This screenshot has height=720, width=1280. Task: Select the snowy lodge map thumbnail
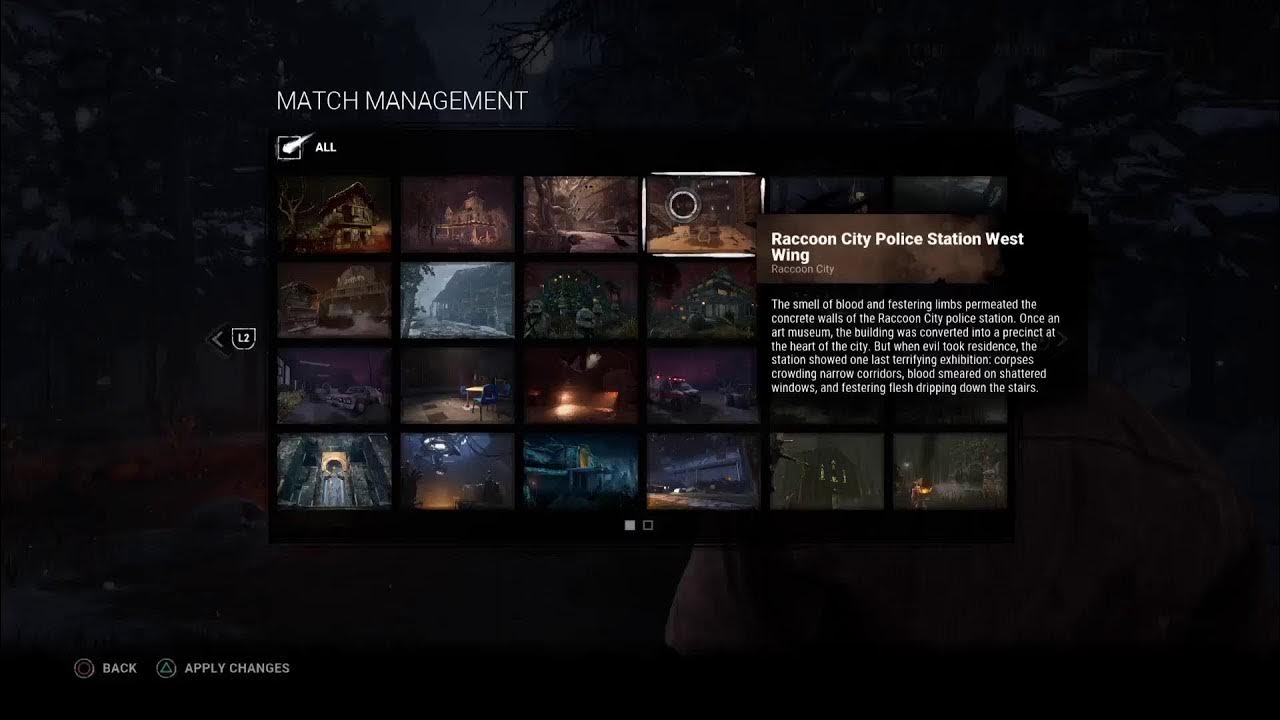(334, 214)
